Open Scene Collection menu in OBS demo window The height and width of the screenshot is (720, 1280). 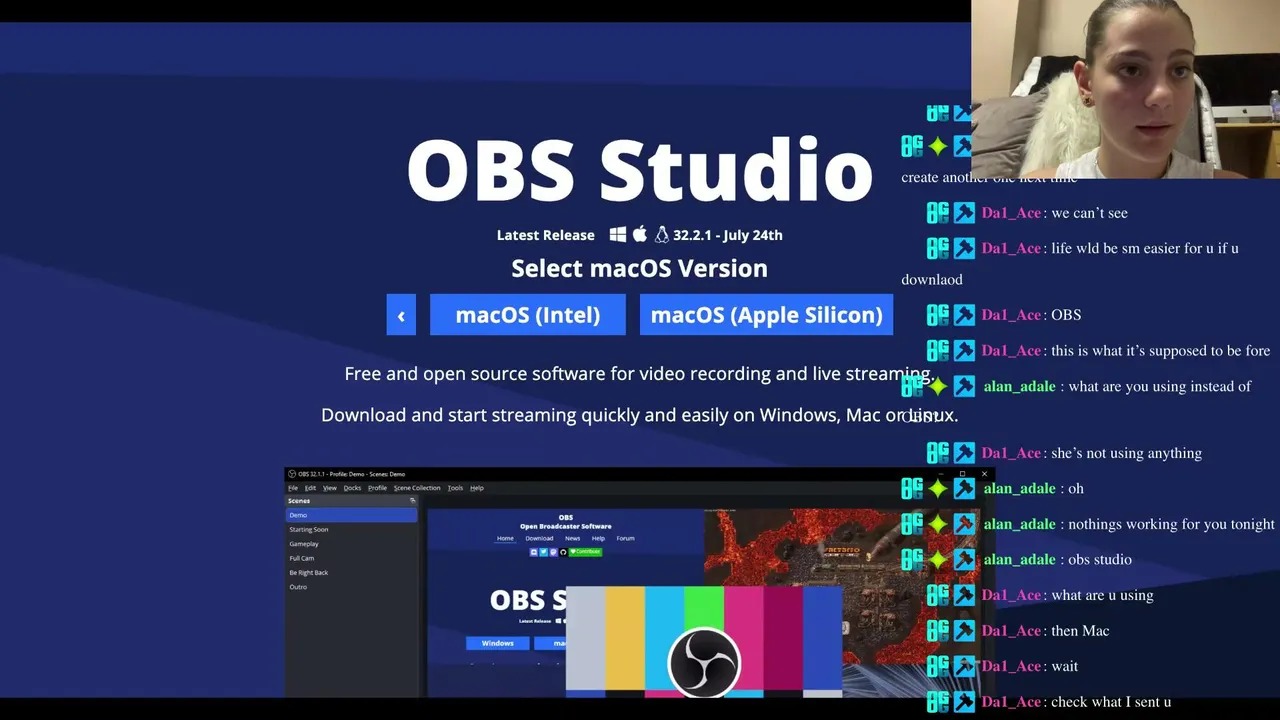(417, 488)
